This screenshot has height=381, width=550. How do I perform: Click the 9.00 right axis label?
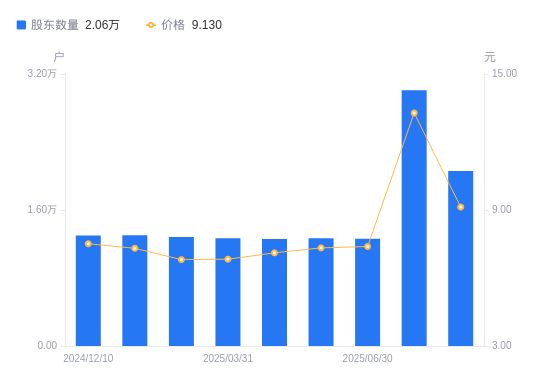pyautogui.click(x=502, y=209)
